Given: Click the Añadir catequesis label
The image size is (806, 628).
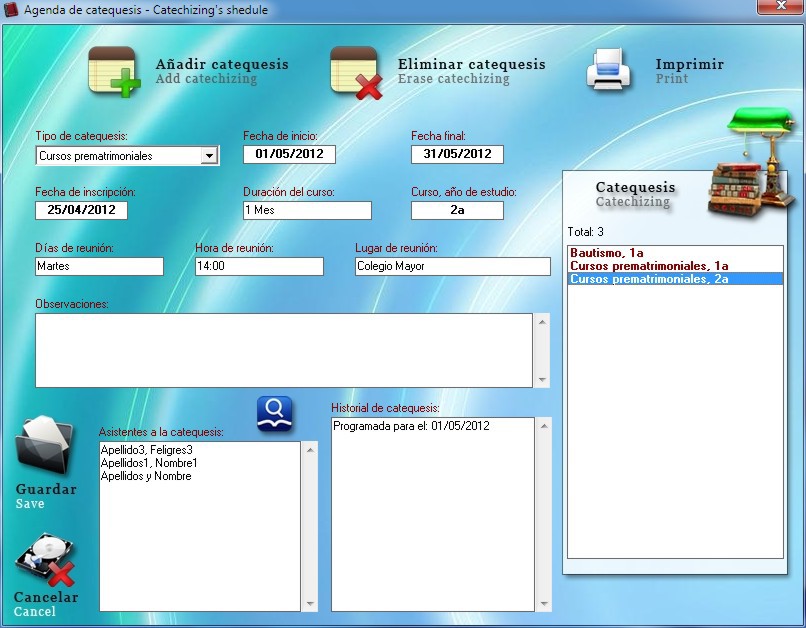Looking at the screenshot, I should click(222, 71).
